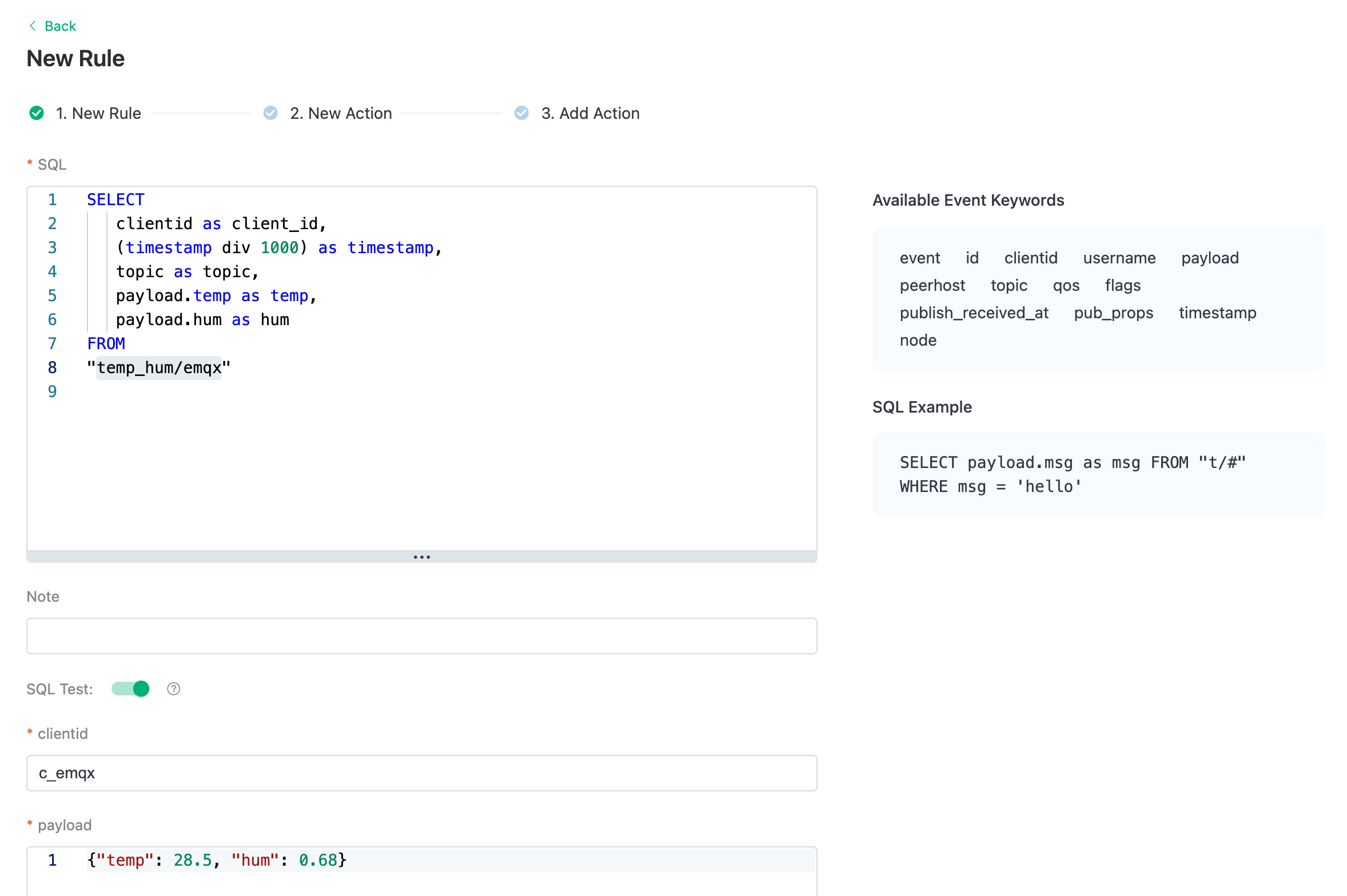Click inside the Note input field
Image resolution: width=1347 pixels, height=896 pixels.
click(x=421, y=635)
